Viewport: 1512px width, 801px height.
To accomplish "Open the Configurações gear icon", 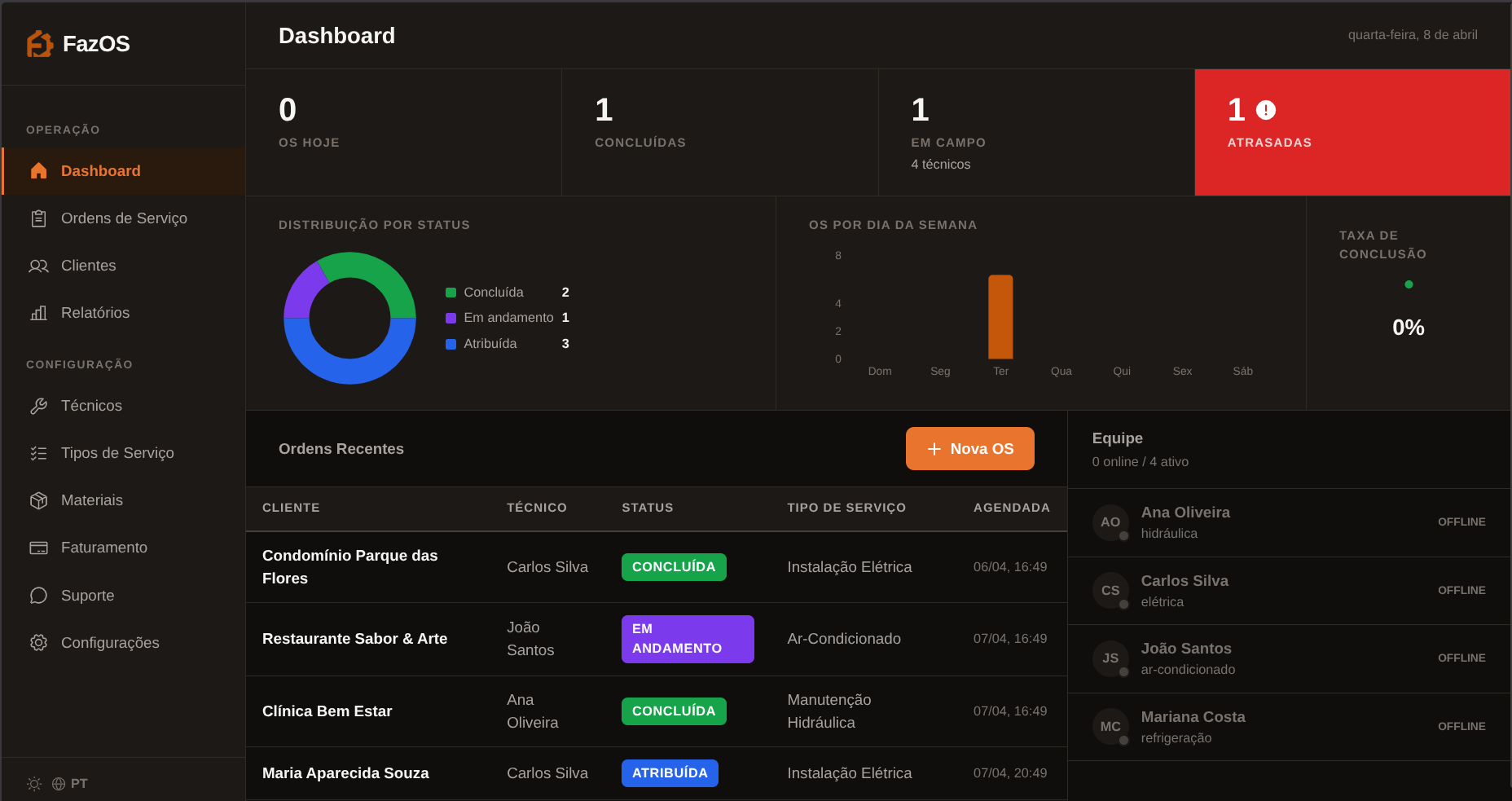I will pos(38,643).
